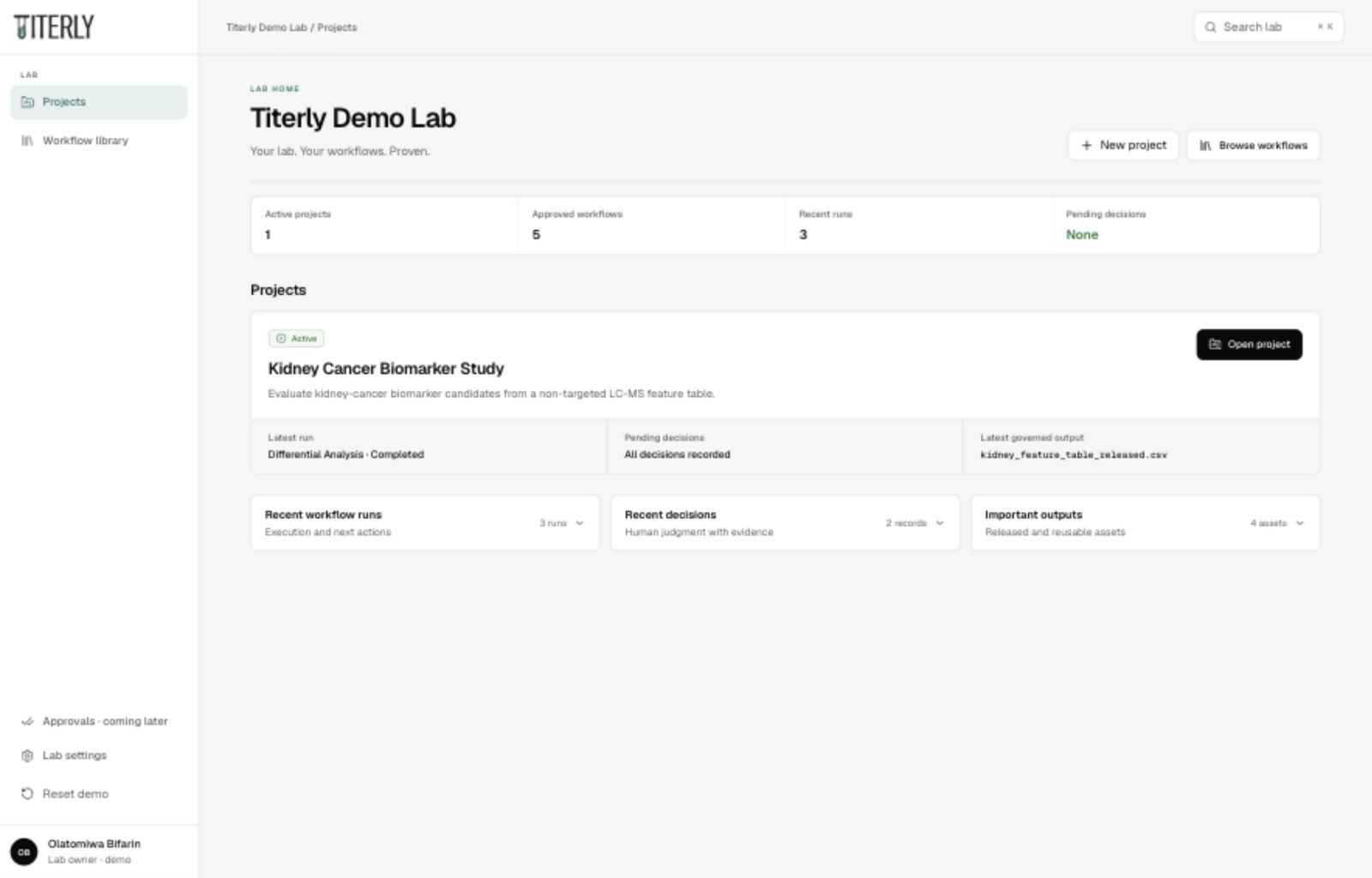Select Reset demo in the sidebar
This screenshot has height=878, width=1372.
click(99, 794)
